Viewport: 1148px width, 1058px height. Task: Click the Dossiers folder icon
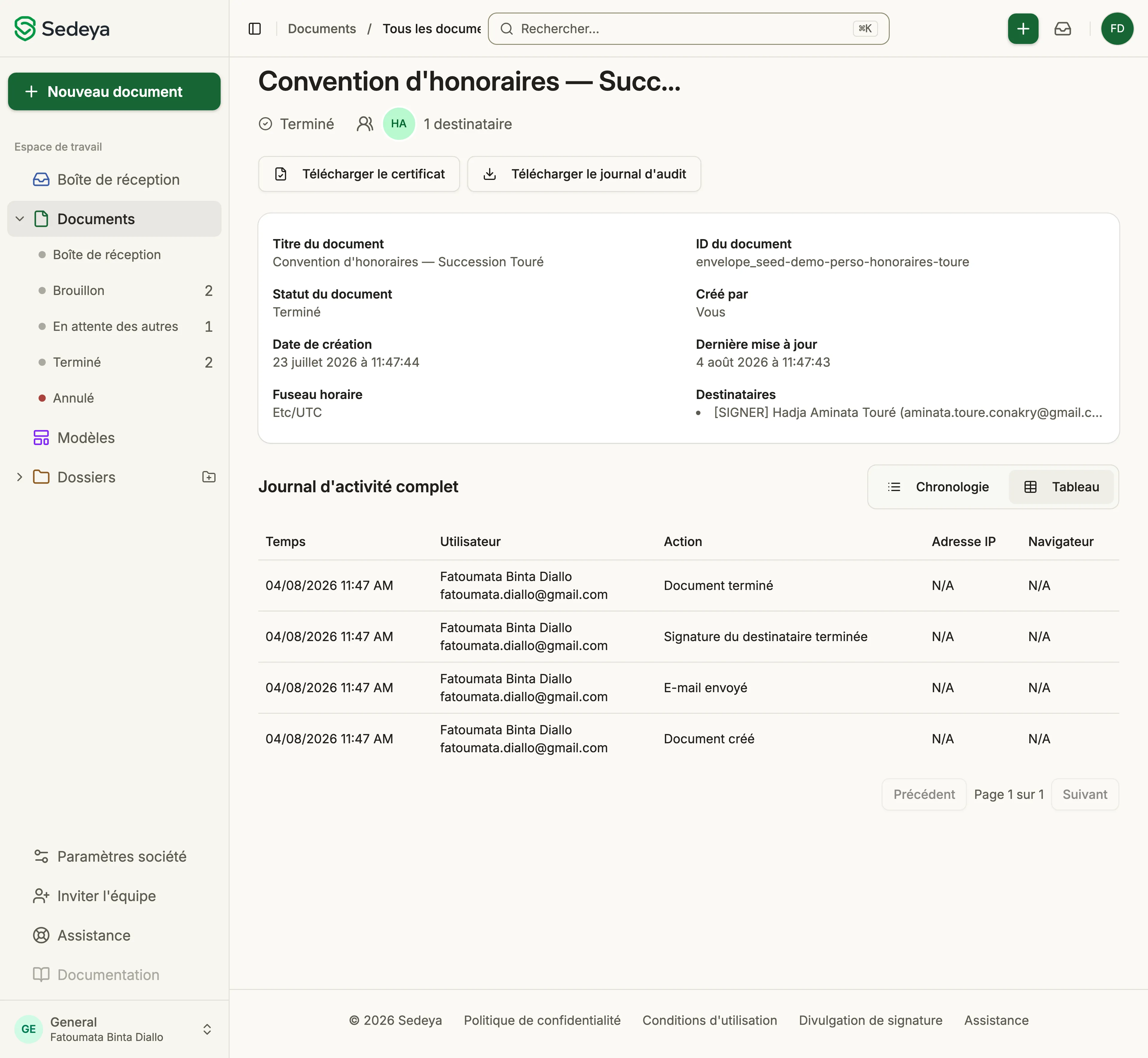click(41, 477)
